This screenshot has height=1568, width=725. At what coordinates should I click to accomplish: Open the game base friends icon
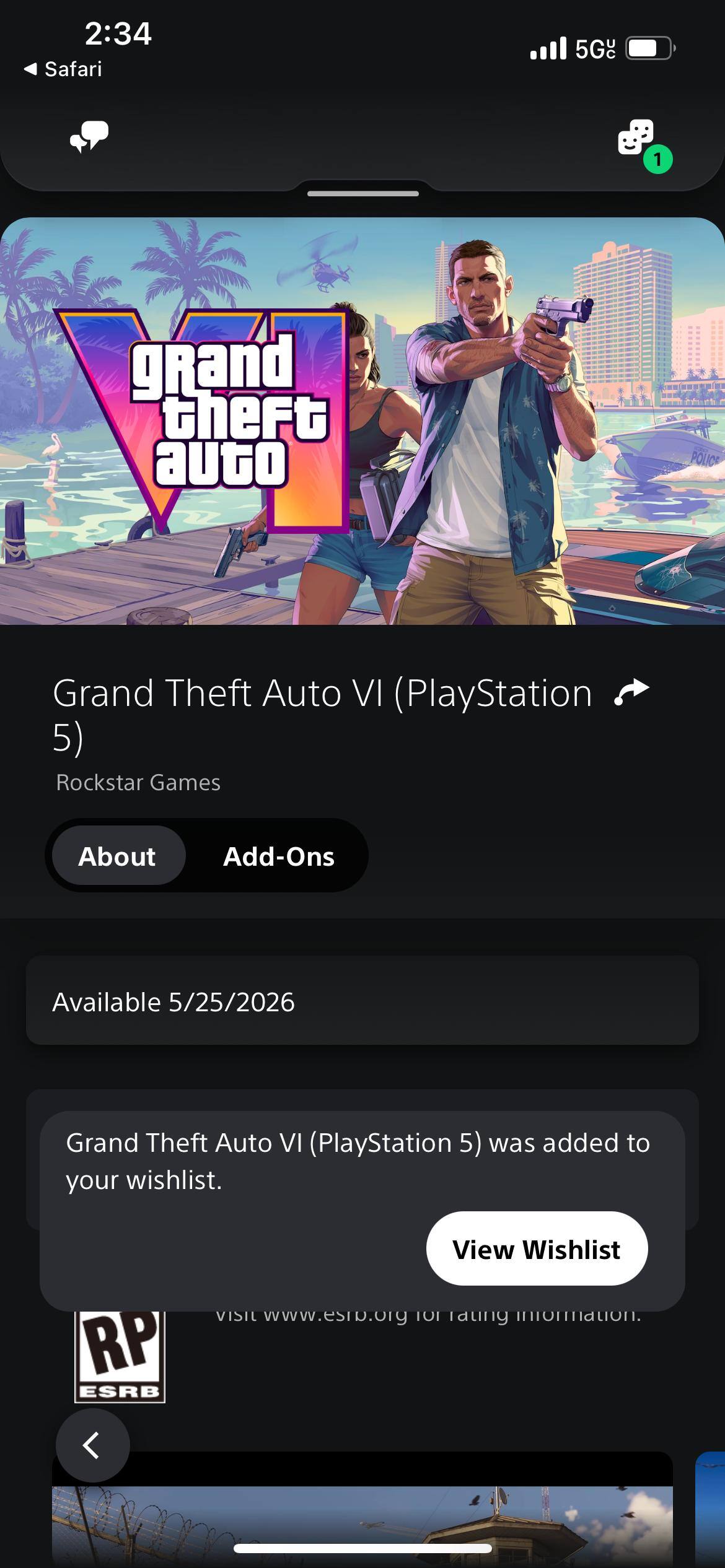pos(636,137)
